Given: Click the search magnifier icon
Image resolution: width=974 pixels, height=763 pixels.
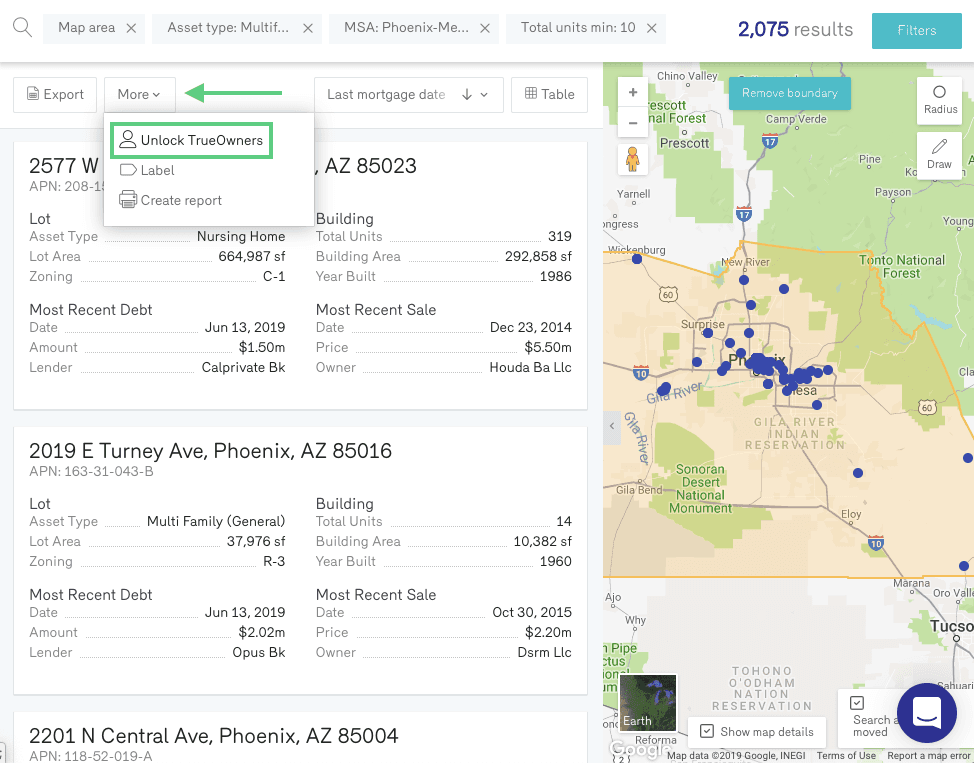Looking at the screenshot, I should [x=22, y=28].
